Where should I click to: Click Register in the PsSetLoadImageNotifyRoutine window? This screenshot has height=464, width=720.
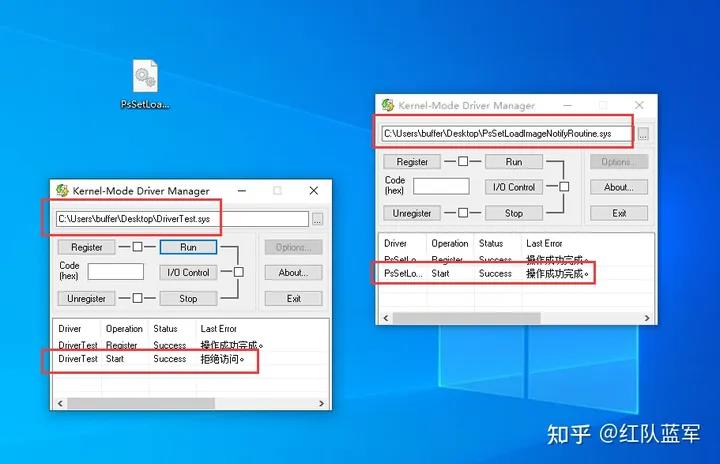pyautogui.click(x=412, y=162)
